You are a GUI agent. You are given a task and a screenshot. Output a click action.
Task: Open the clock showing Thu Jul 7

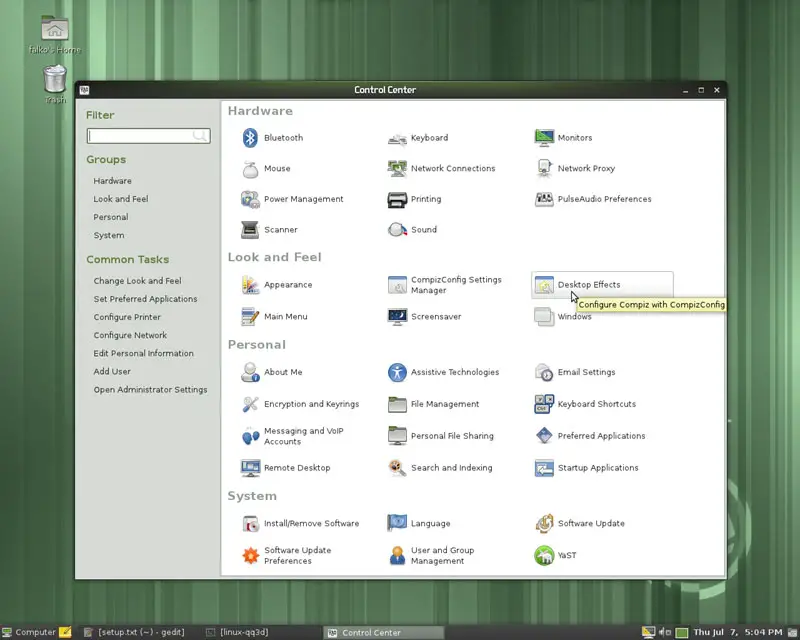click(x=737, y=632)
